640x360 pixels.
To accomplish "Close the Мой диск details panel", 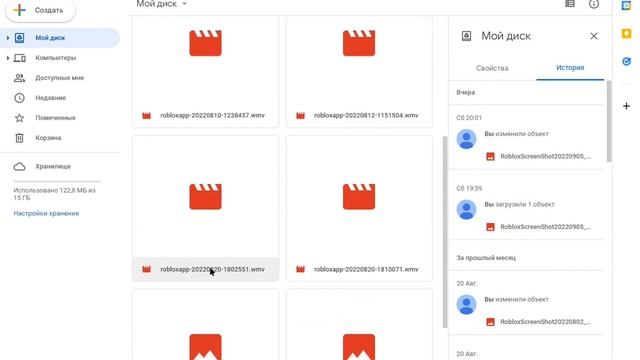I will tap(594, 36).
